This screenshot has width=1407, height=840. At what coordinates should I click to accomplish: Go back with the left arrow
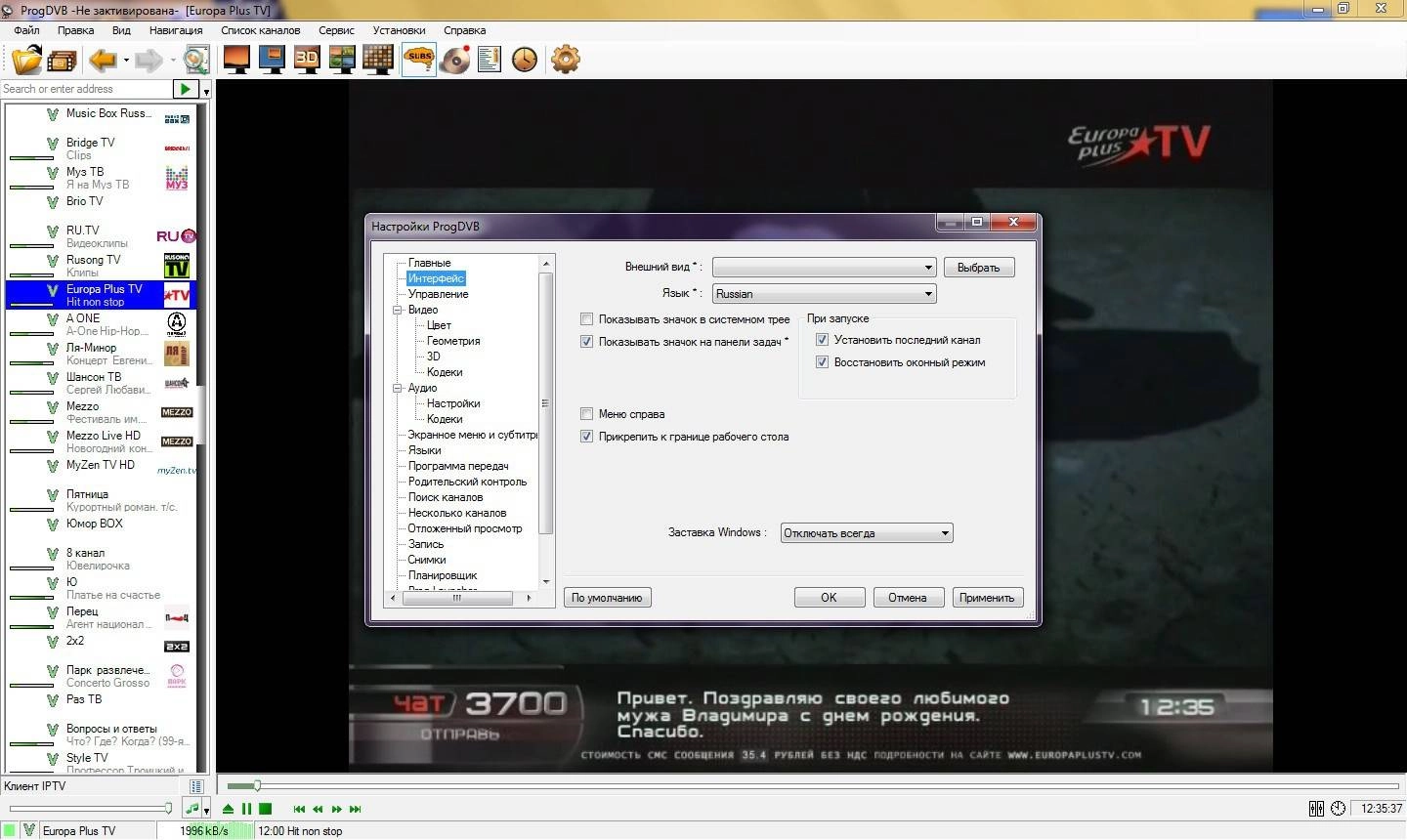pyautogui.click(x=103, y=61)
